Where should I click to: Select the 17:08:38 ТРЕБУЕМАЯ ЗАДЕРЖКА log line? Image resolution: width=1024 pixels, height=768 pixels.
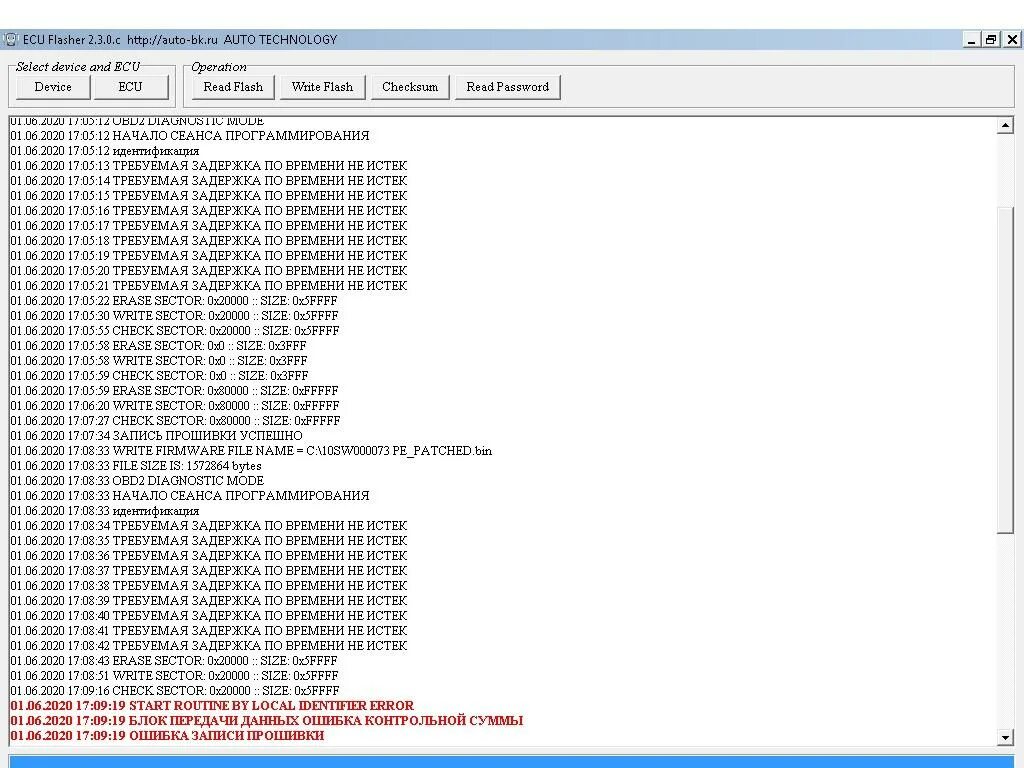tap(209, 586)
